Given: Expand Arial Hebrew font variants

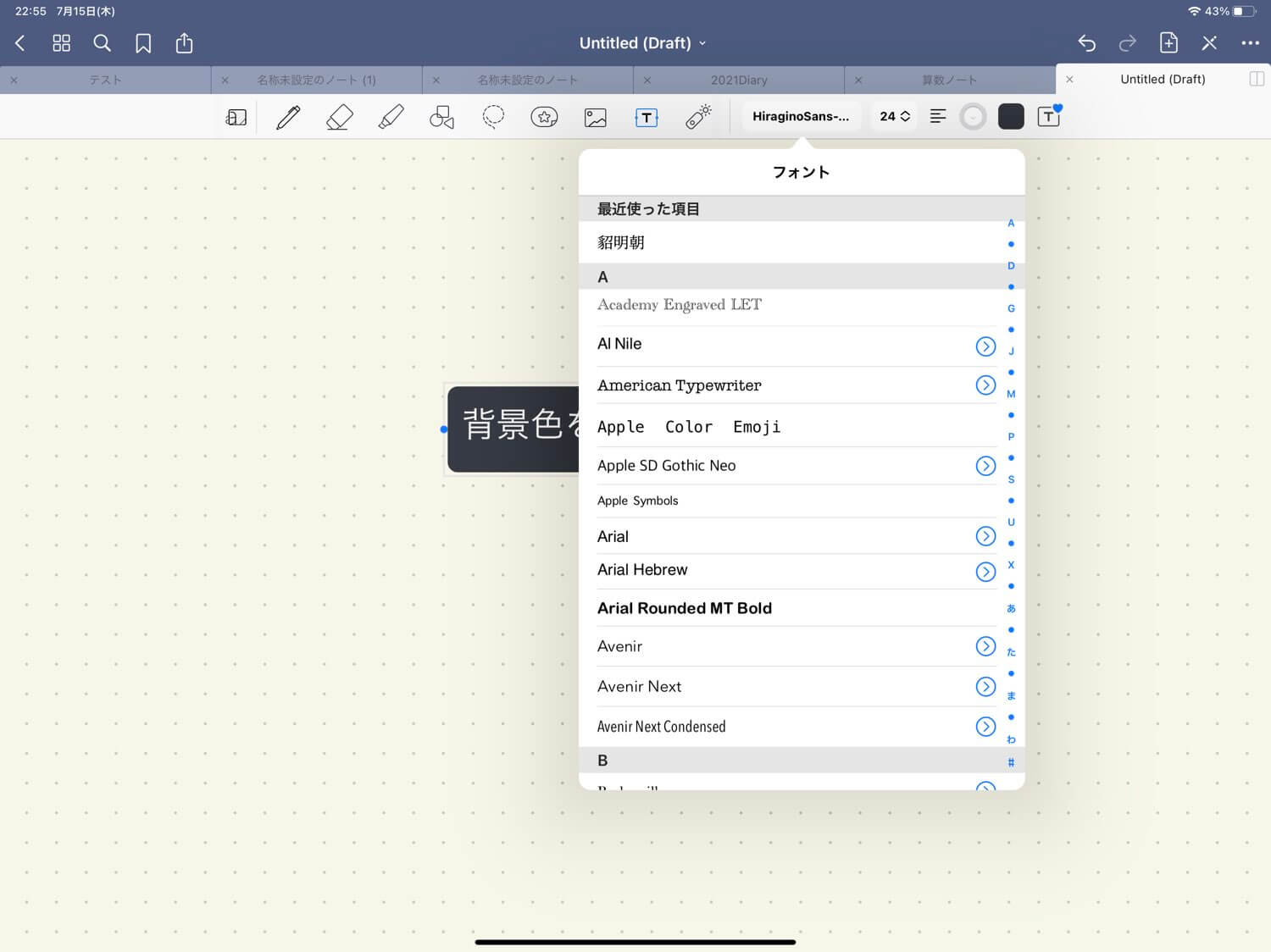Looking at the screenshot, I should pyautogui.click(x=985, y=572).
